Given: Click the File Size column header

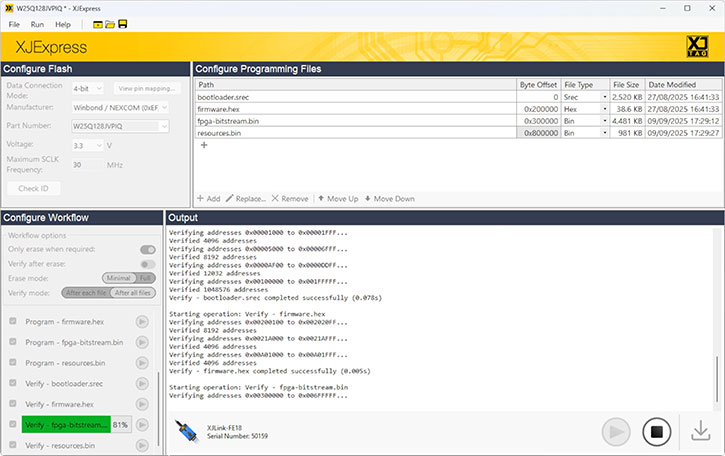Looking at the screenshot, I should pos(627,85).
